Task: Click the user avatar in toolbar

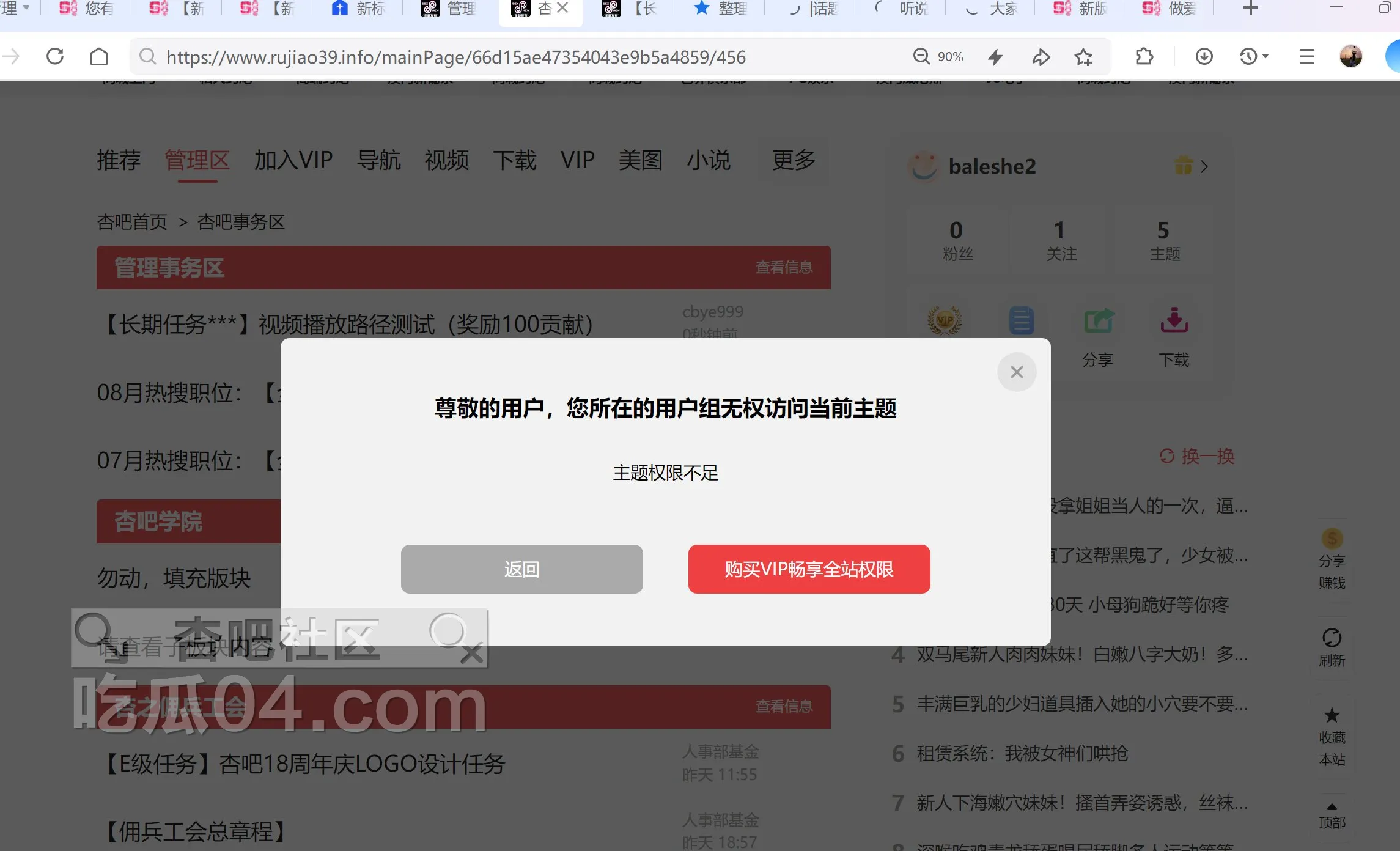Action: pyautogui.click(x=1350, y=57)
